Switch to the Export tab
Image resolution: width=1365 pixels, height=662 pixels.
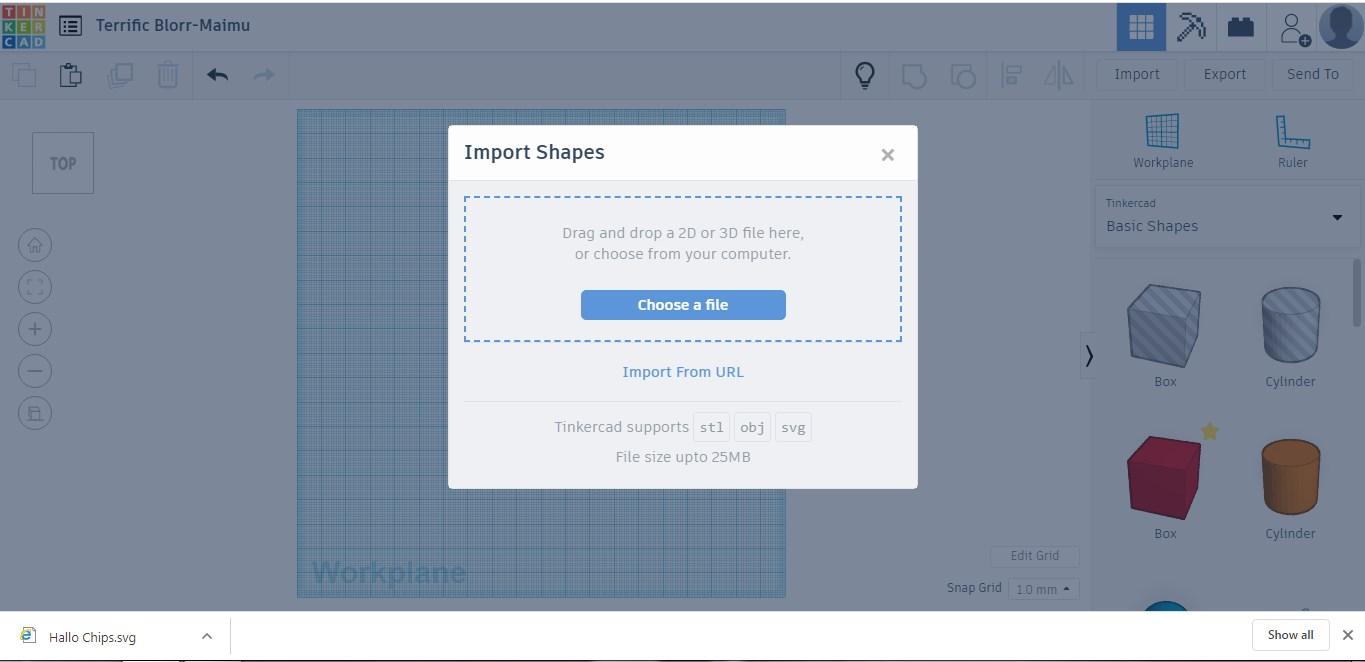click(x=1224, y=74)
